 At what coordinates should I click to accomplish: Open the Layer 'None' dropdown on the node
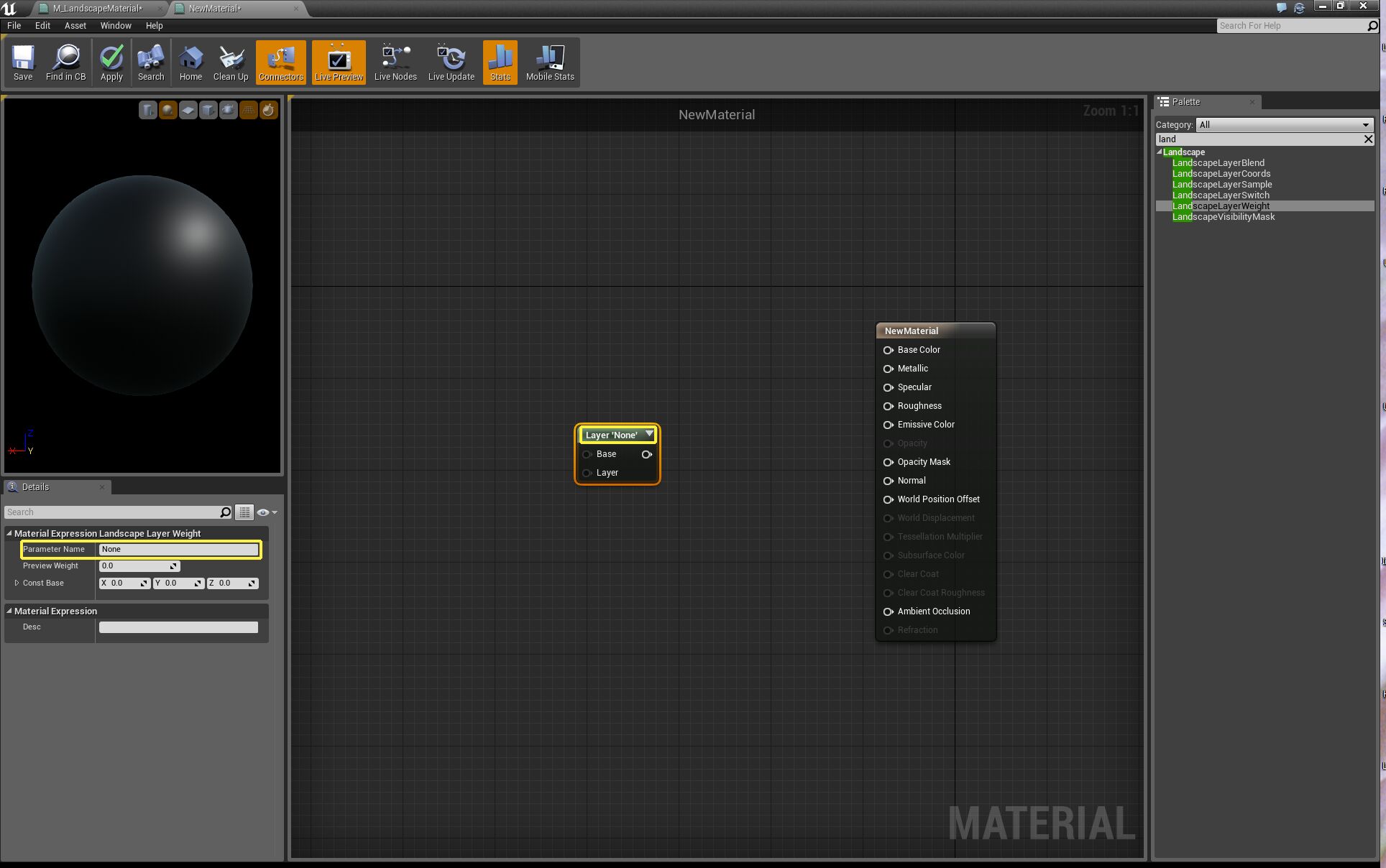coord(648,435)
